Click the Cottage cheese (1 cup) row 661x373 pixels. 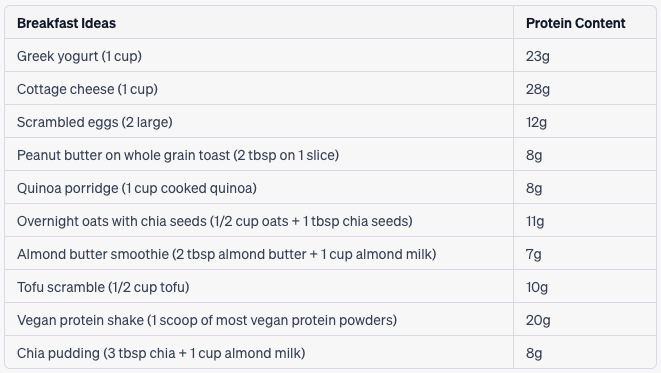pyautogui.click(x=330, y=89)
